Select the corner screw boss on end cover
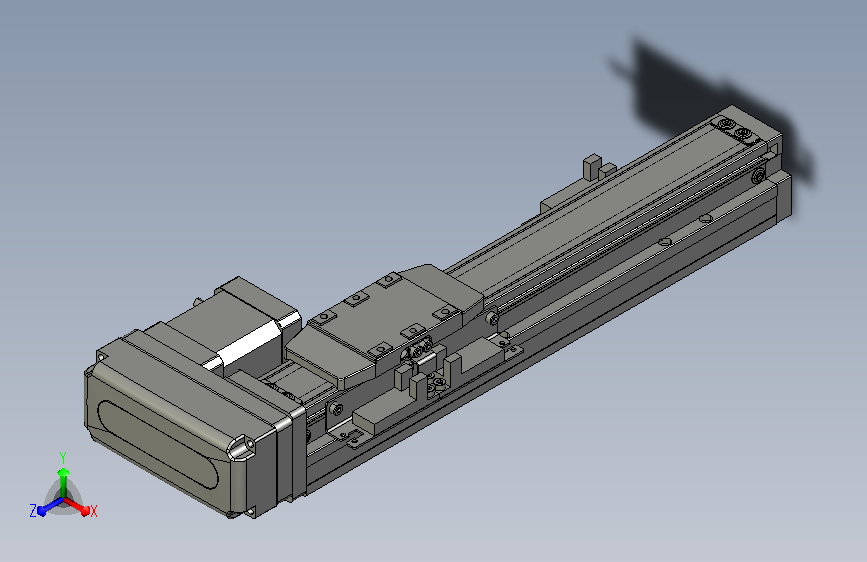Screen dimensions: 867x562 [241, 447]
